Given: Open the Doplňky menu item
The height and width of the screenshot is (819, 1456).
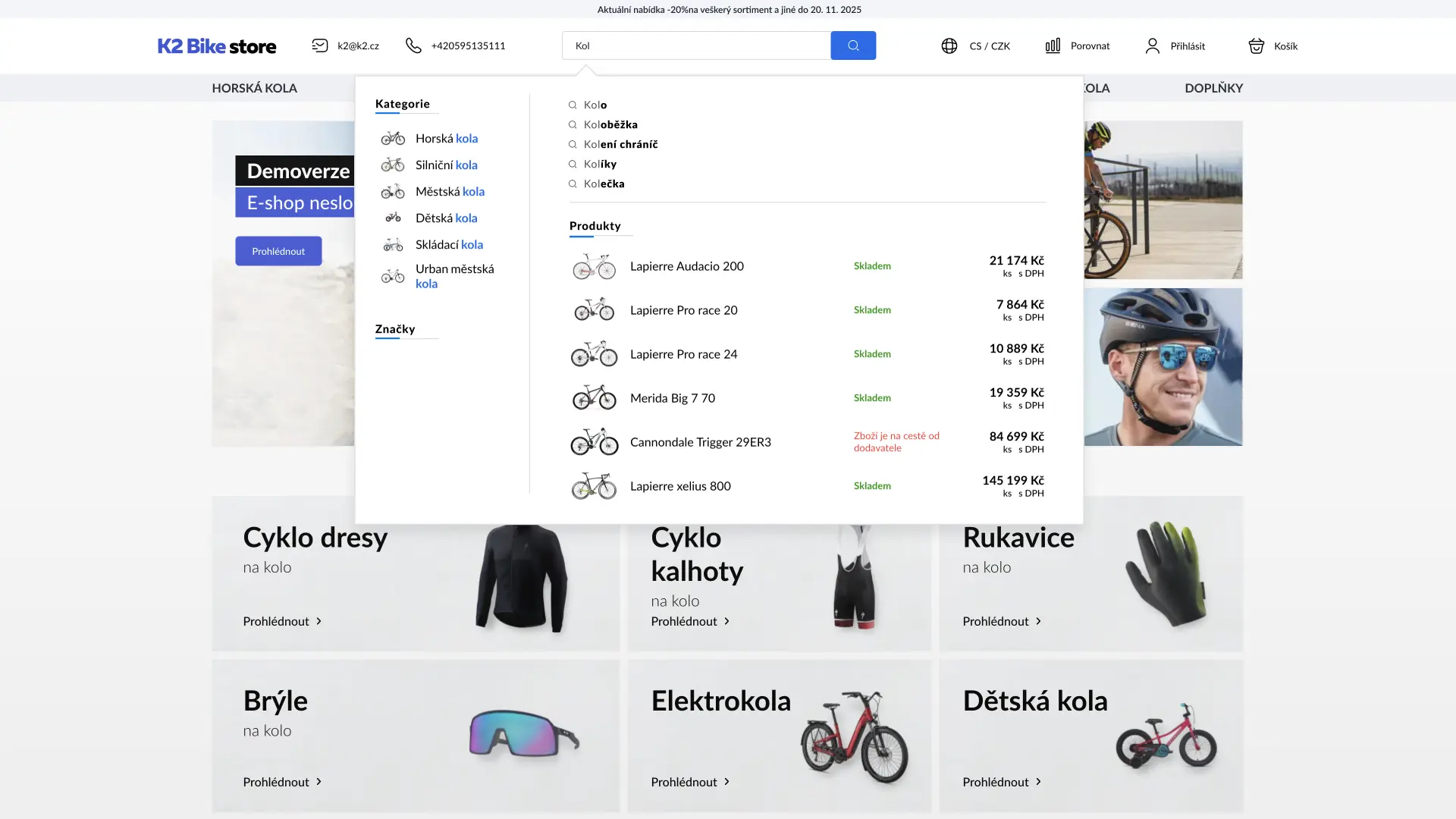Looking at the screenshot, I should click(x=1213, y=88).
